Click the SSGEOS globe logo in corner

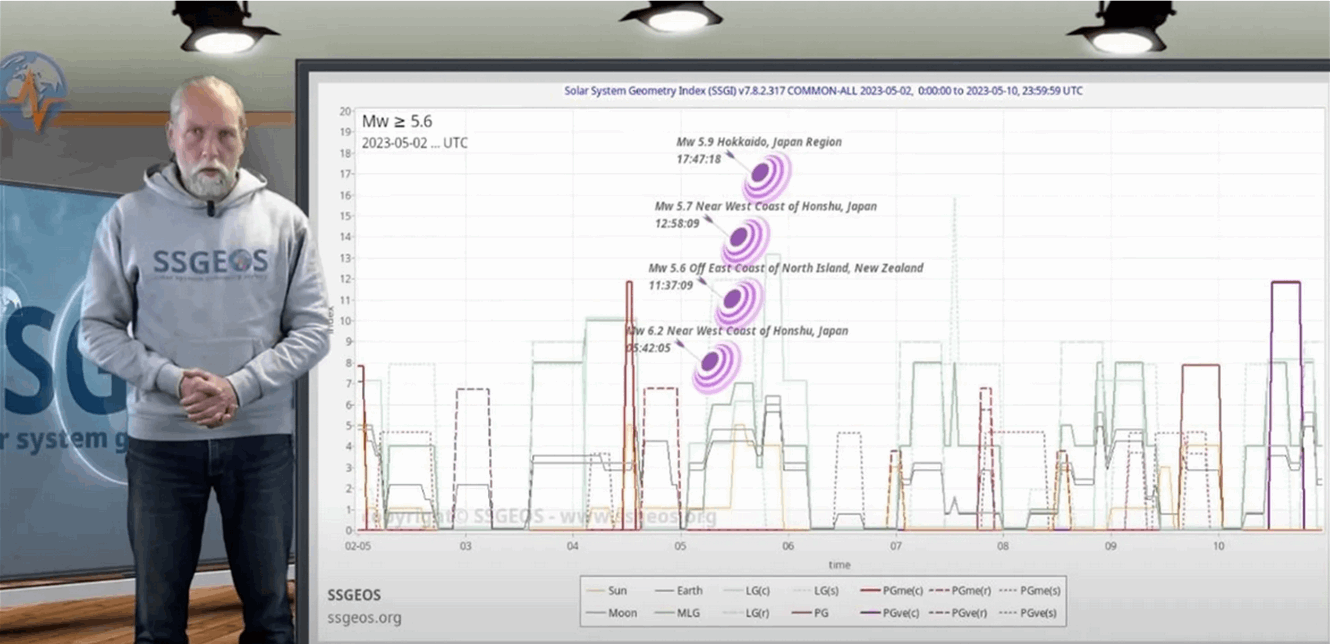pos(33,92)
